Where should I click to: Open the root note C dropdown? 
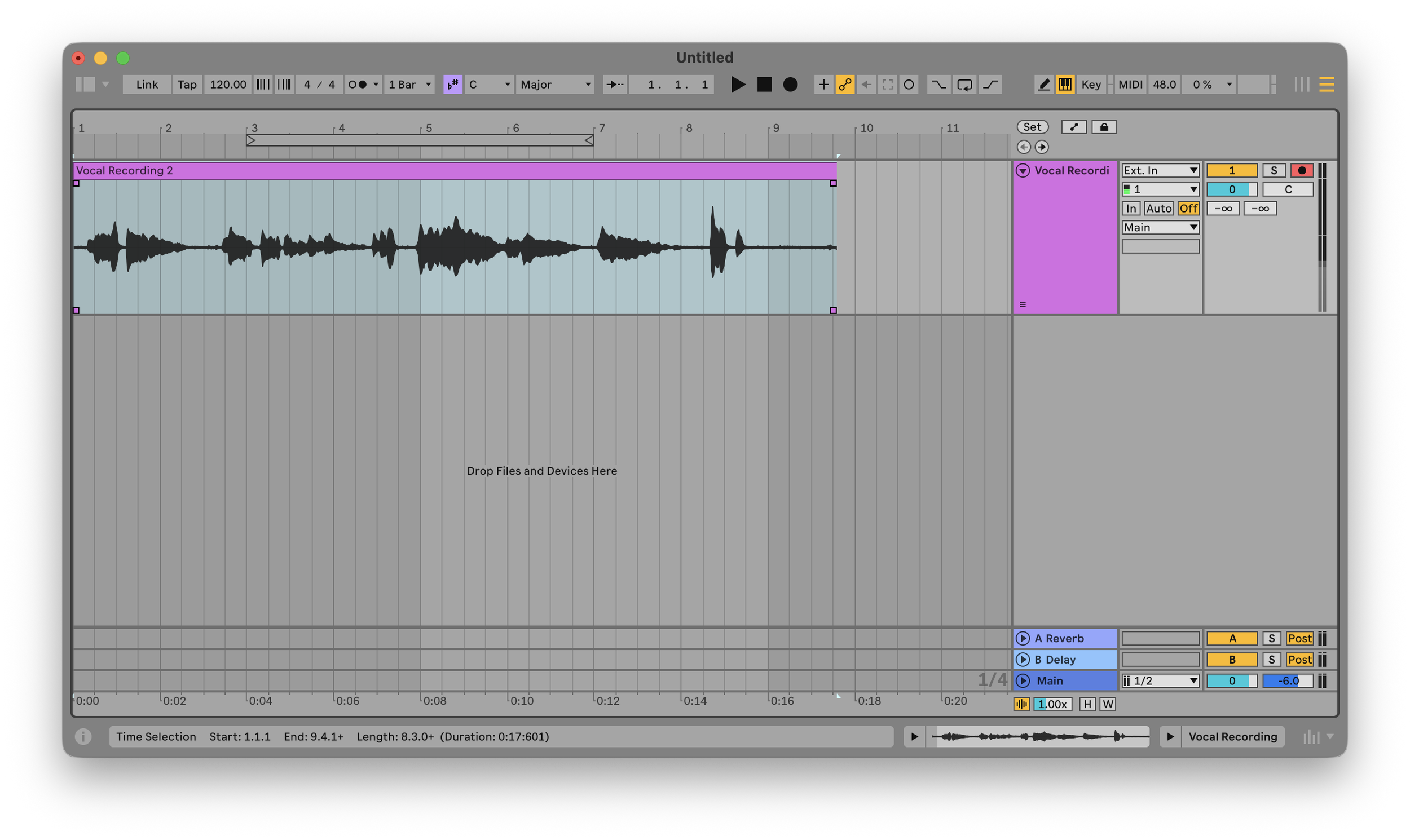[489, 85]
